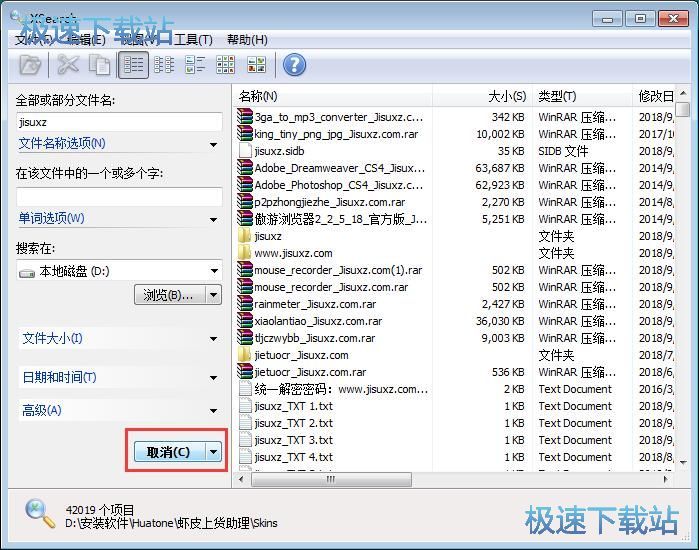The height and width of the screenshot is (550, 699).
Task: Click horizontal scrollbar right arrow
Action: click(666, 480)
